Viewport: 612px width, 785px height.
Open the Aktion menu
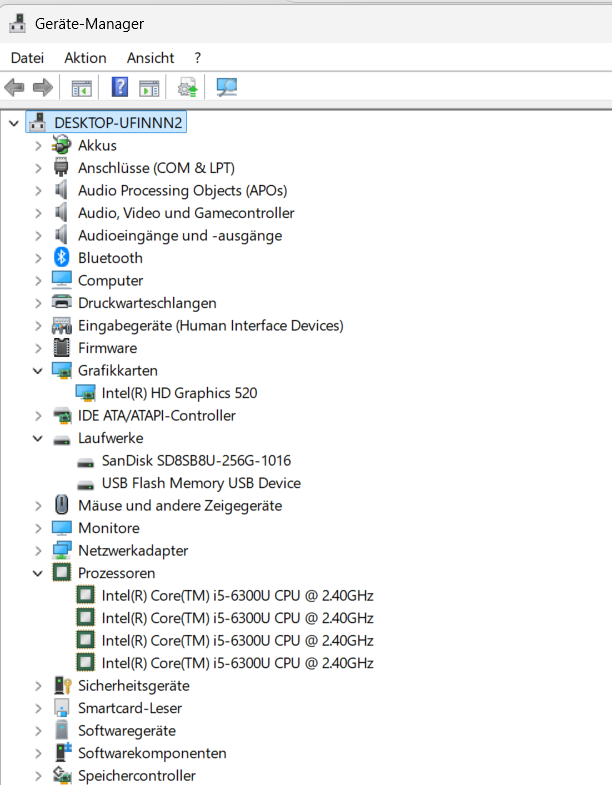[85, 58]
